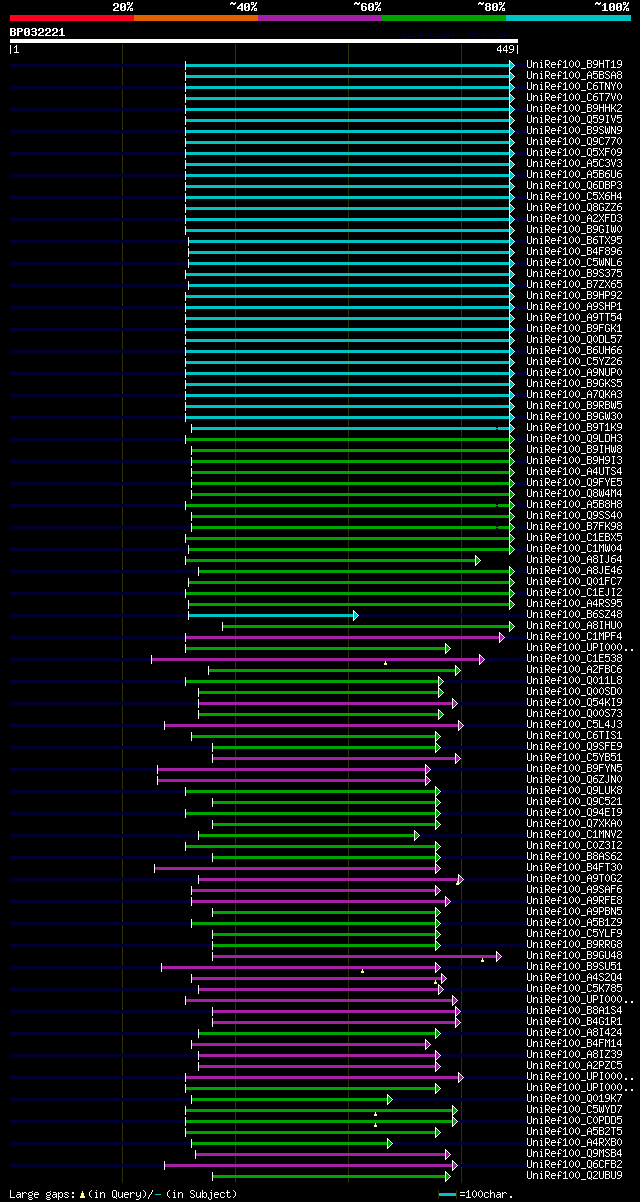Select the BP032221 query label
The height and width of the screenshot is (1202, 640).
pos(37,32)
